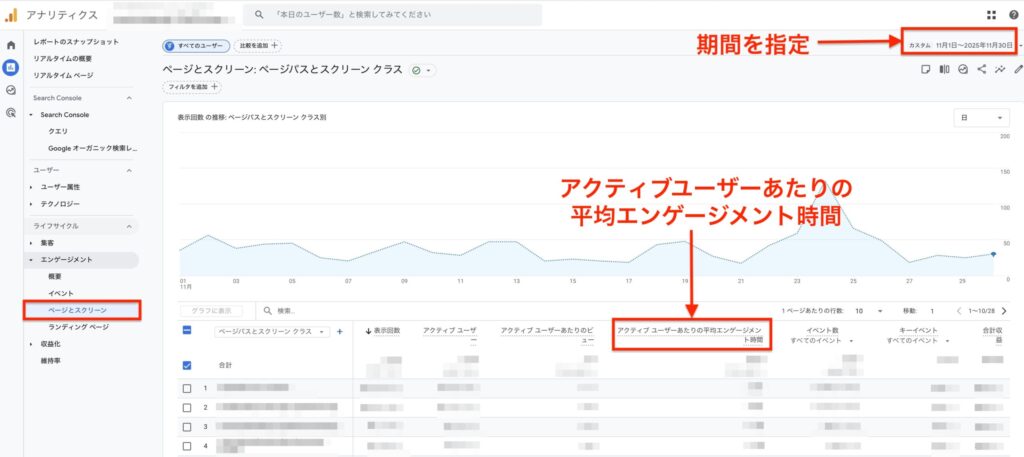Open the Google apps grid icon
This screenshot has width=1024, height=457.
pyautogui.click(x=991, y=15)
